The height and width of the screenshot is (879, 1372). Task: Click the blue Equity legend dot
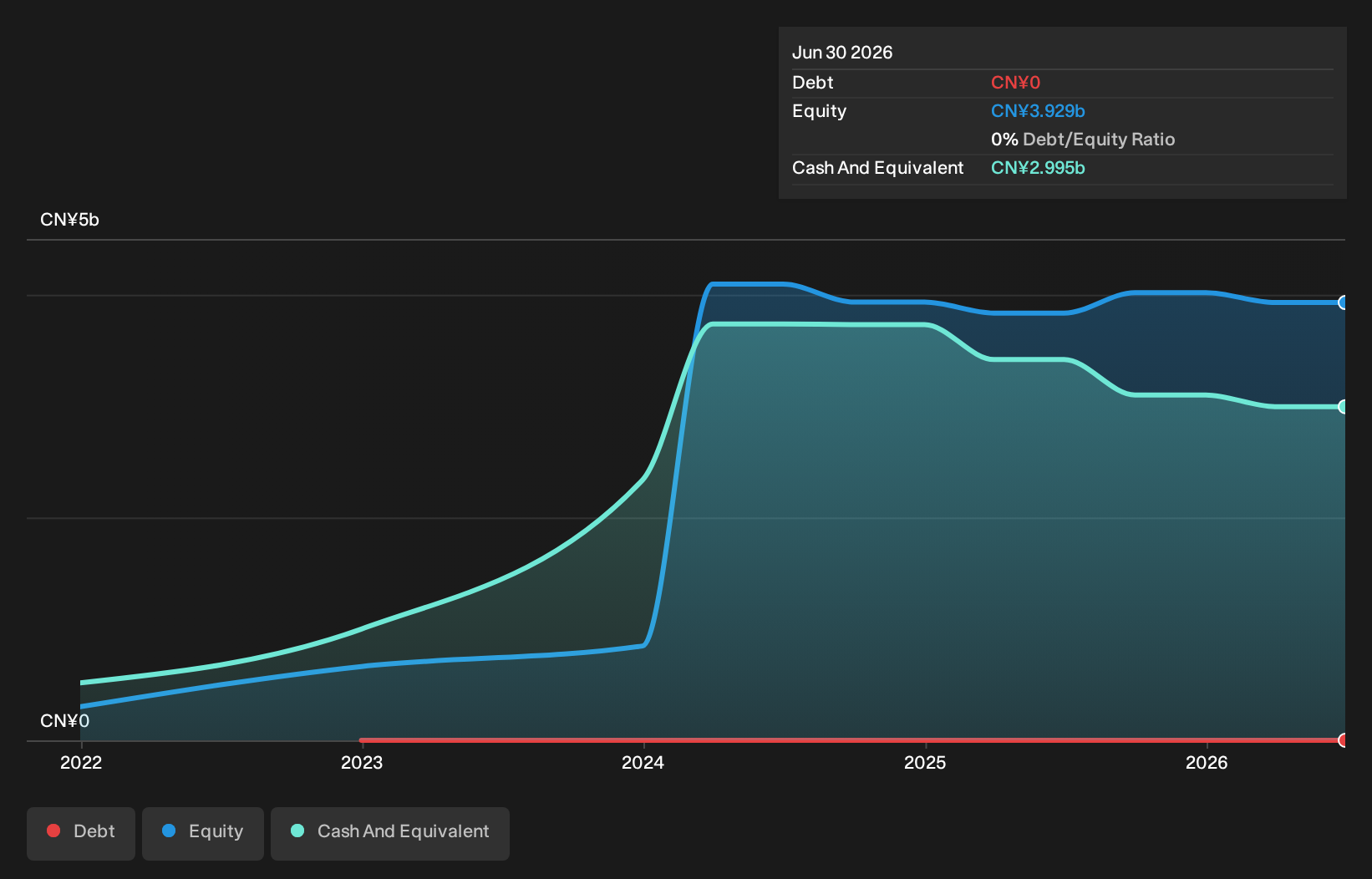click(169, 831)
